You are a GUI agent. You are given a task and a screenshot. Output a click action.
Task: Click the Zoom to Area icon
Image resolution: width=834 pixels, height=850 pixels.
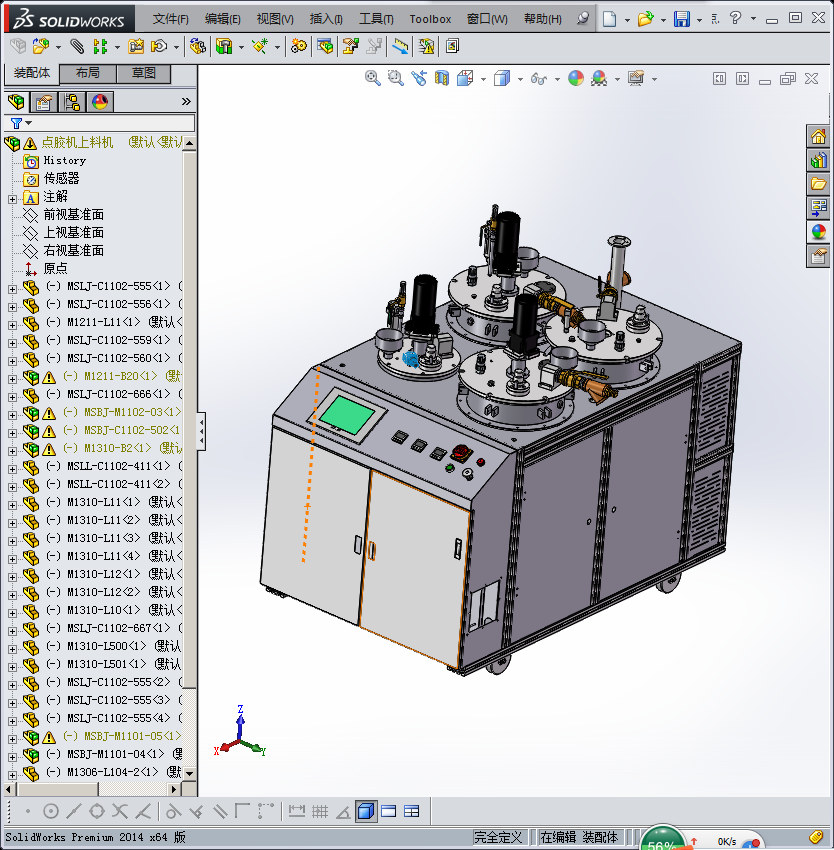click(396, 79)
